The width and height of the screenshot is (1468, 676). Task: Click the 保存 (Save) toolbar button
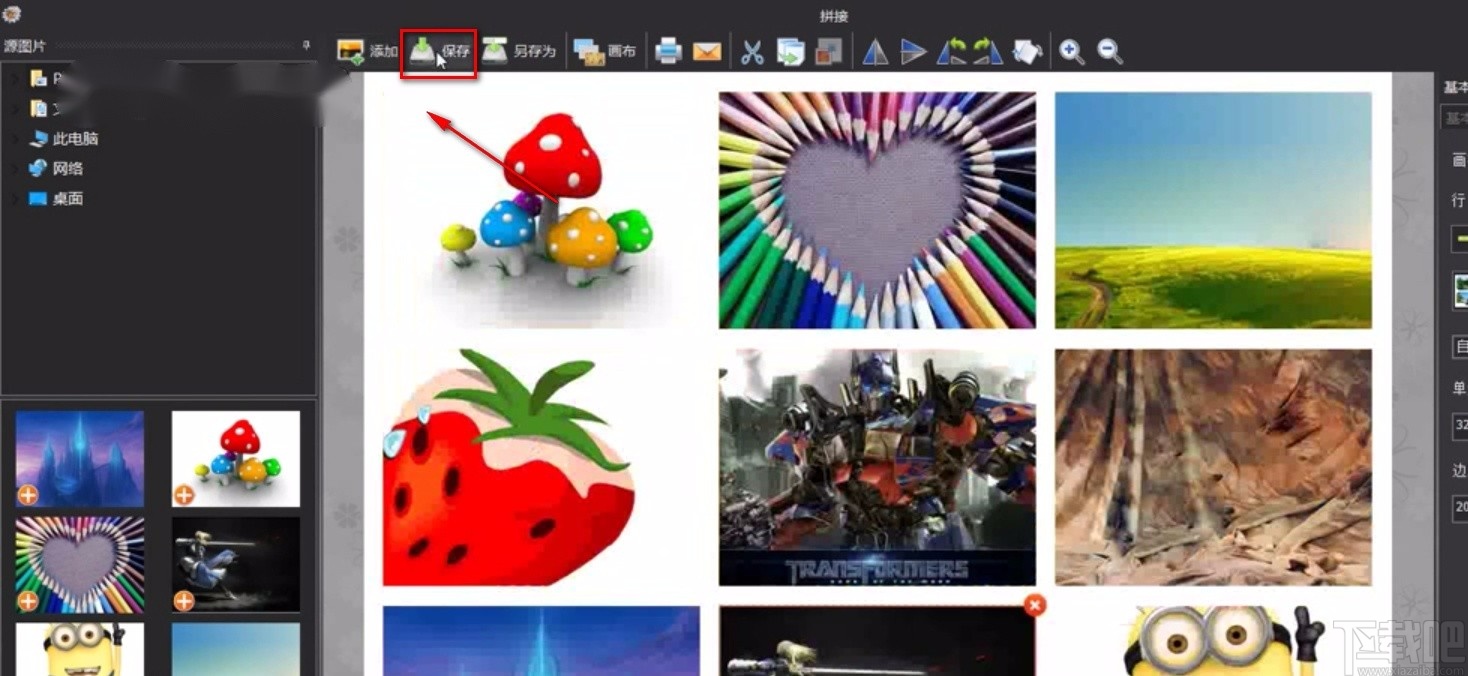[x=439, y=52]
